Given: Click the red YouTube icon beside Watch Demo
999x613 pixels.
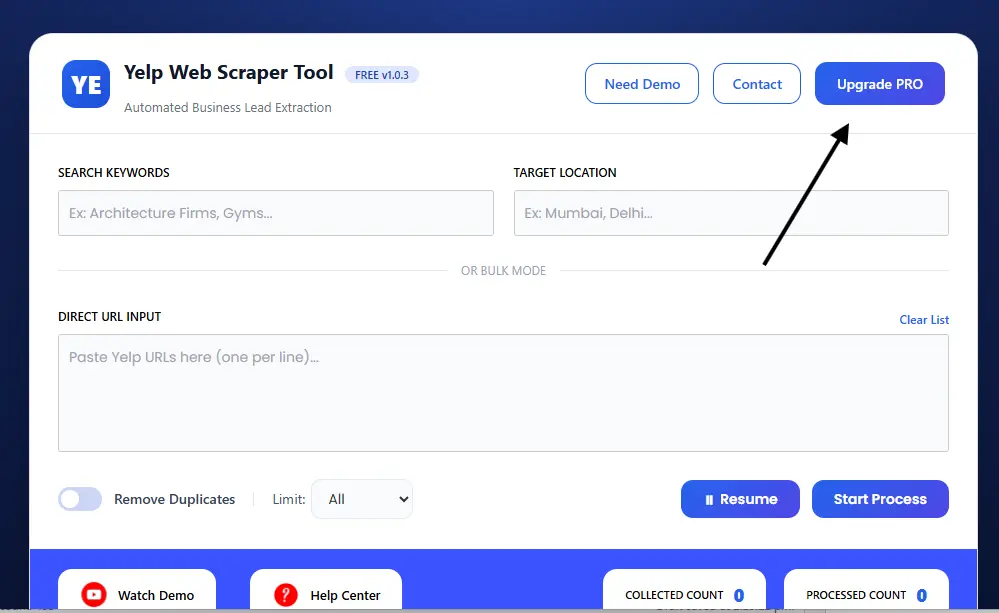Looking at the screenshot, I should [x=94, y=595].
